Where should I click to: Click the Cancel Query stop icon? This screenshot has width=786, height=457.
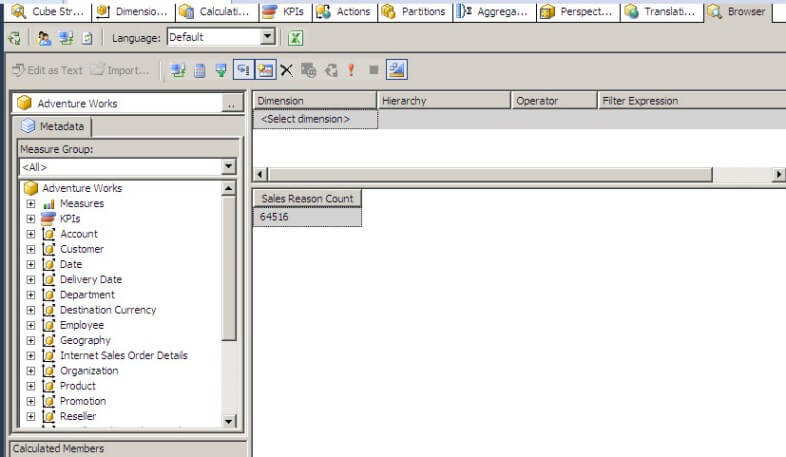373,70
